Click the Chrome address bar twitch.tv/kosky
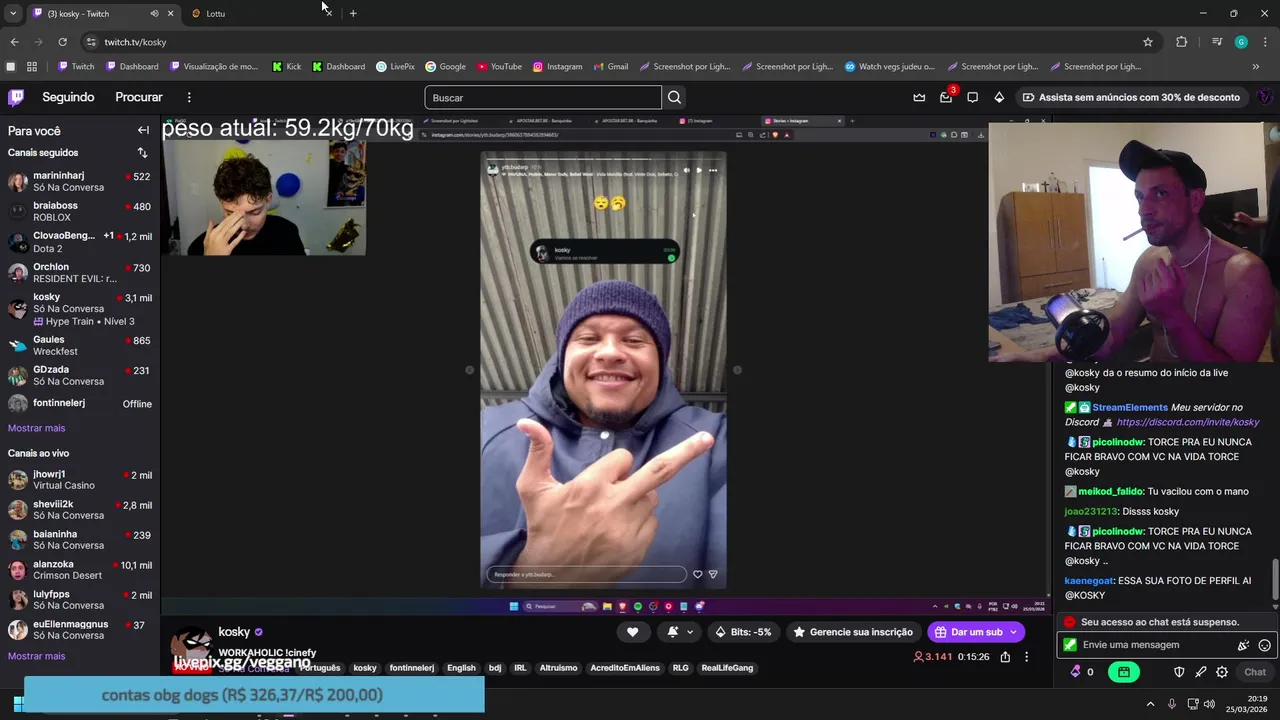The image size is (1280, 720). 620,42
